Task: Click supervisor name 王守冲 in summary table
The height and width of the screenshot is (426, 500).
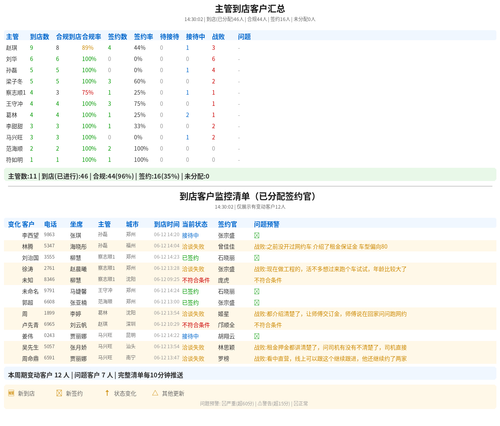Action: (14, 104)
